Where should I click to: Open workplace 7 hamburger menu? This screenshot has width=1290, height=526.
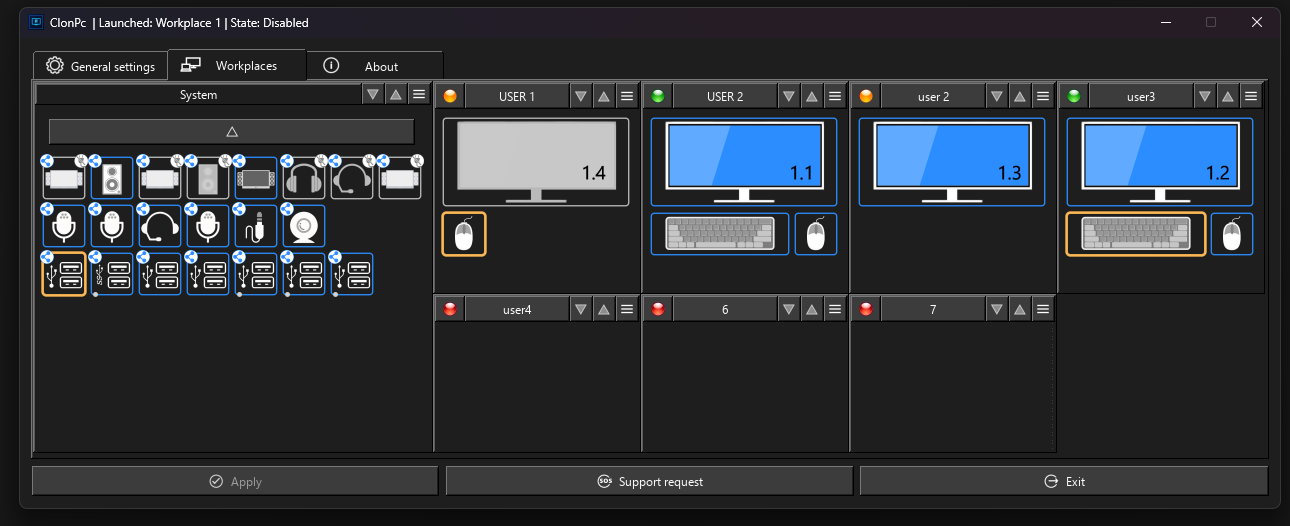[x=1043, y=310]
